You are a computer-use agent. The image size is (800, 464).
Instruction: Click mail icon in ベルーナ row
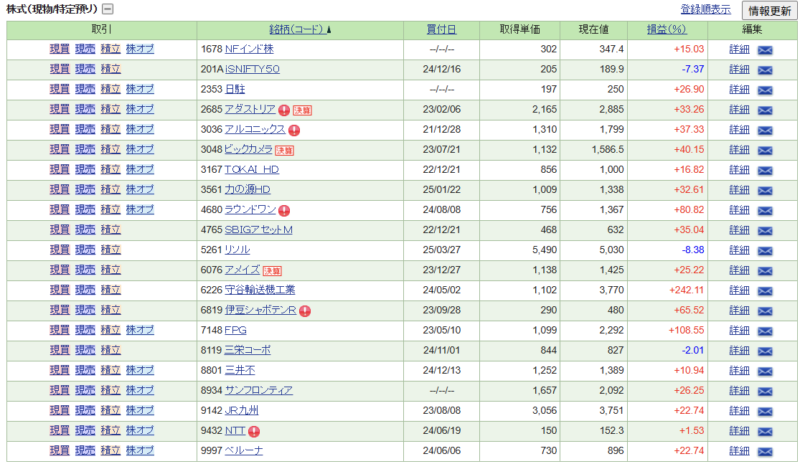point(765,452)
